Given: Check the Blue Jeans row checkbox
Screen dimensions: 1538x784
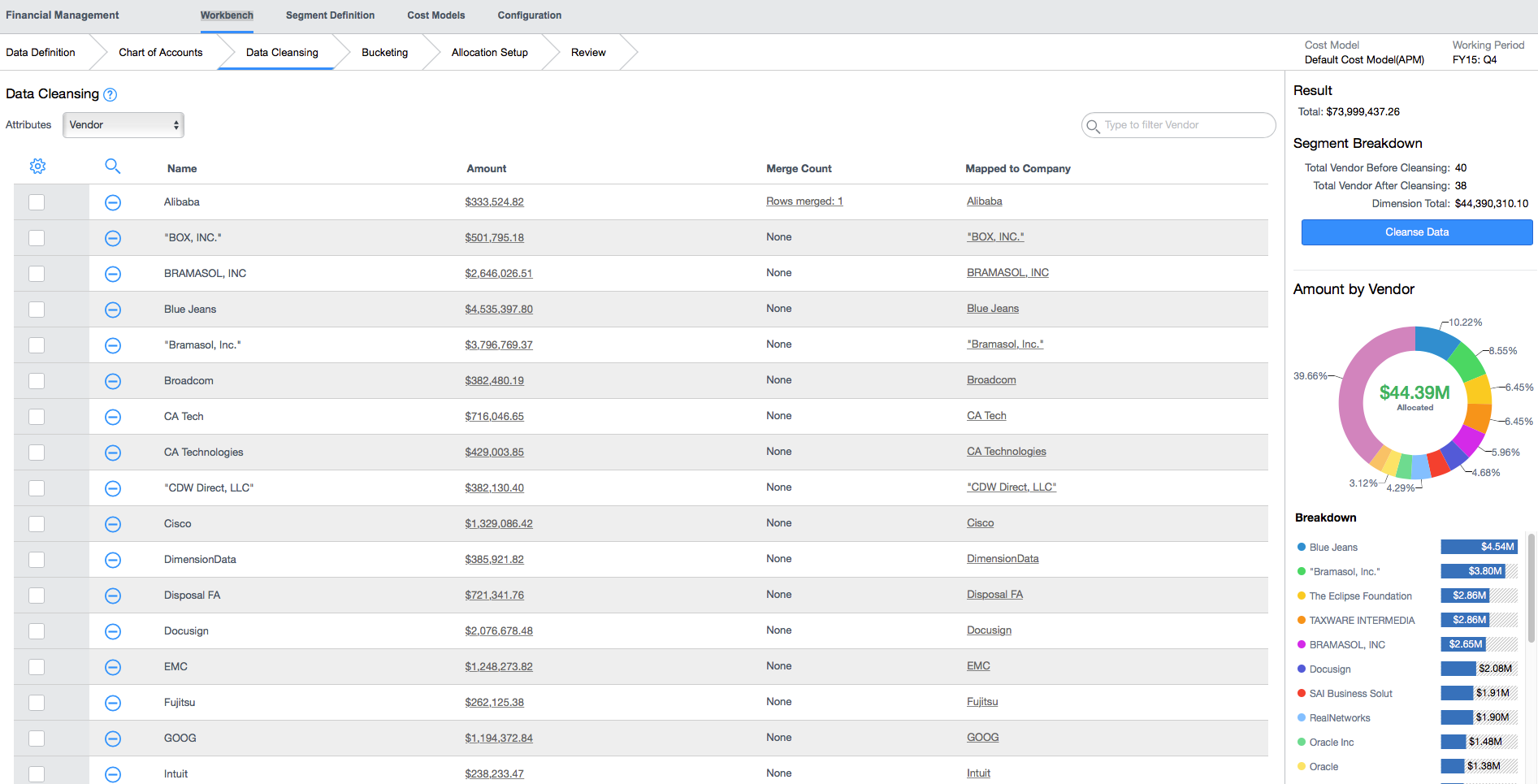Looking at the screenshot, I should coord(37,310).
